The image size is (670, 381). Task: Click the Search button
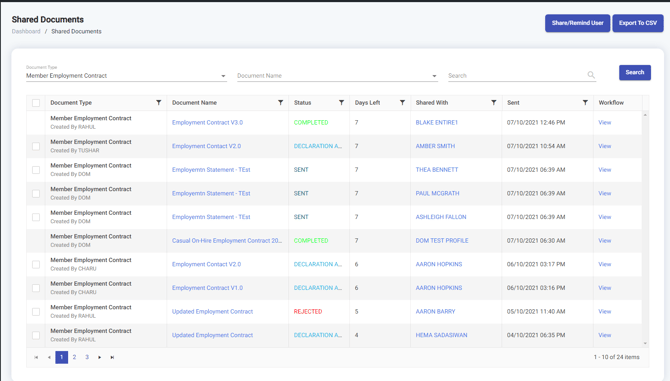pos(635,73)
